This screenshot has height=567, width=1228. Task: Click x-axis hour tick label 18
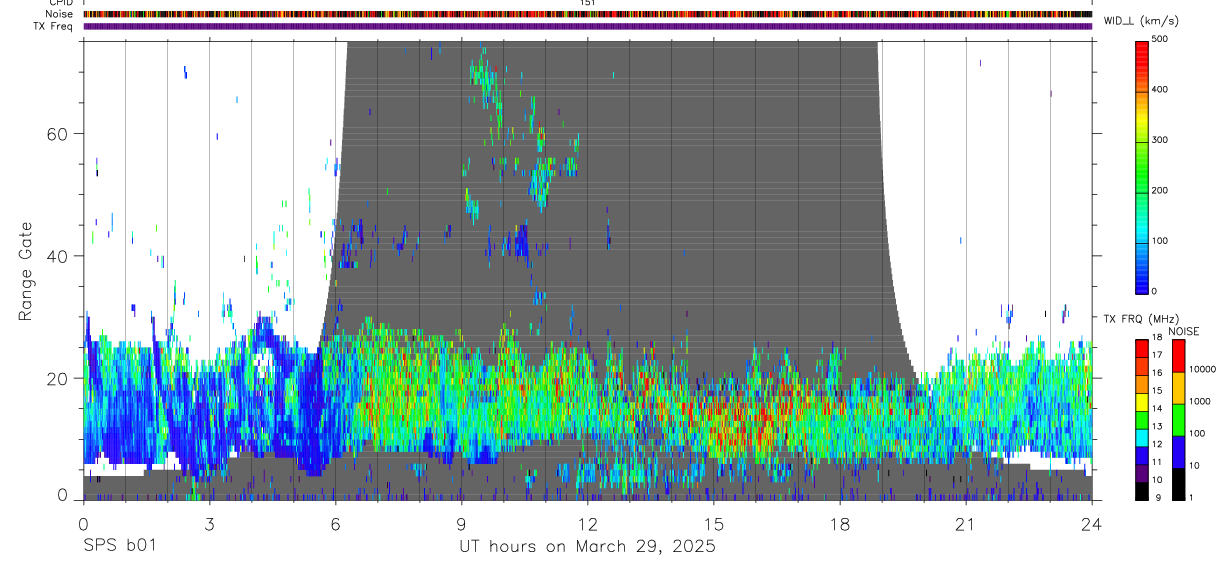point(840,523)
